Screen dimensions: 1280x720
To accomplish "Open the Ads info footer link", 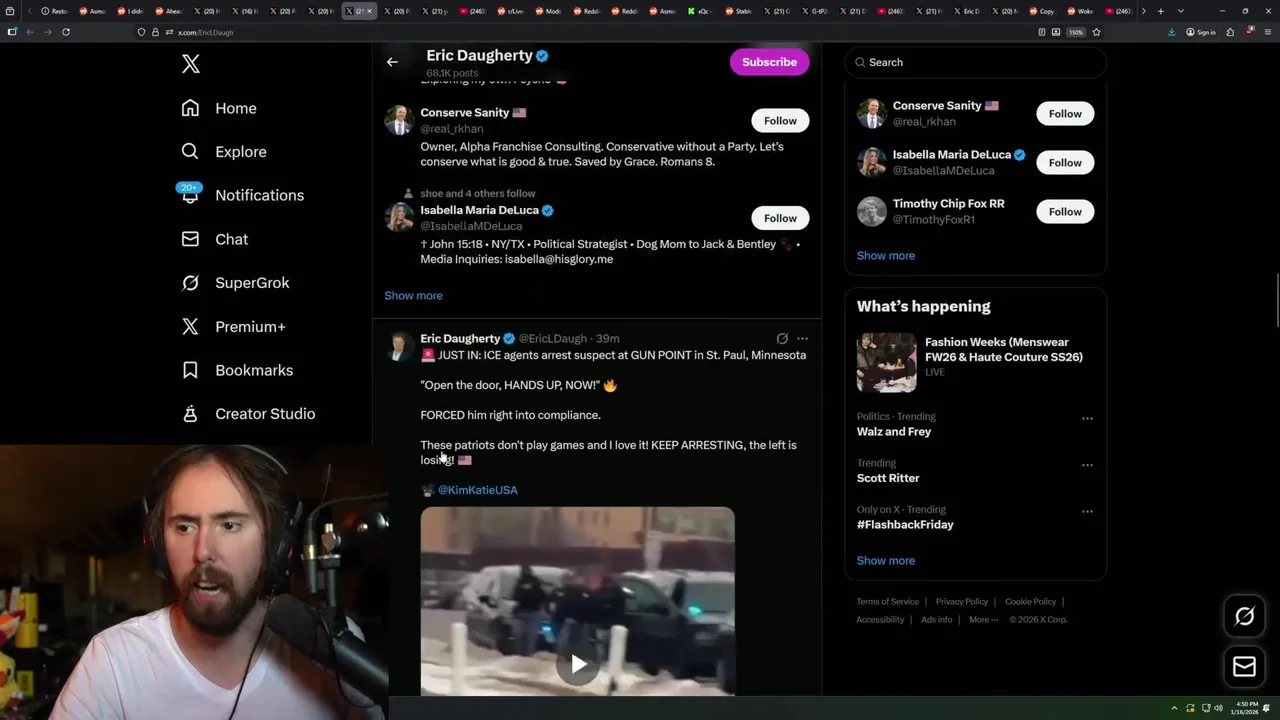I will coord(936,620).
